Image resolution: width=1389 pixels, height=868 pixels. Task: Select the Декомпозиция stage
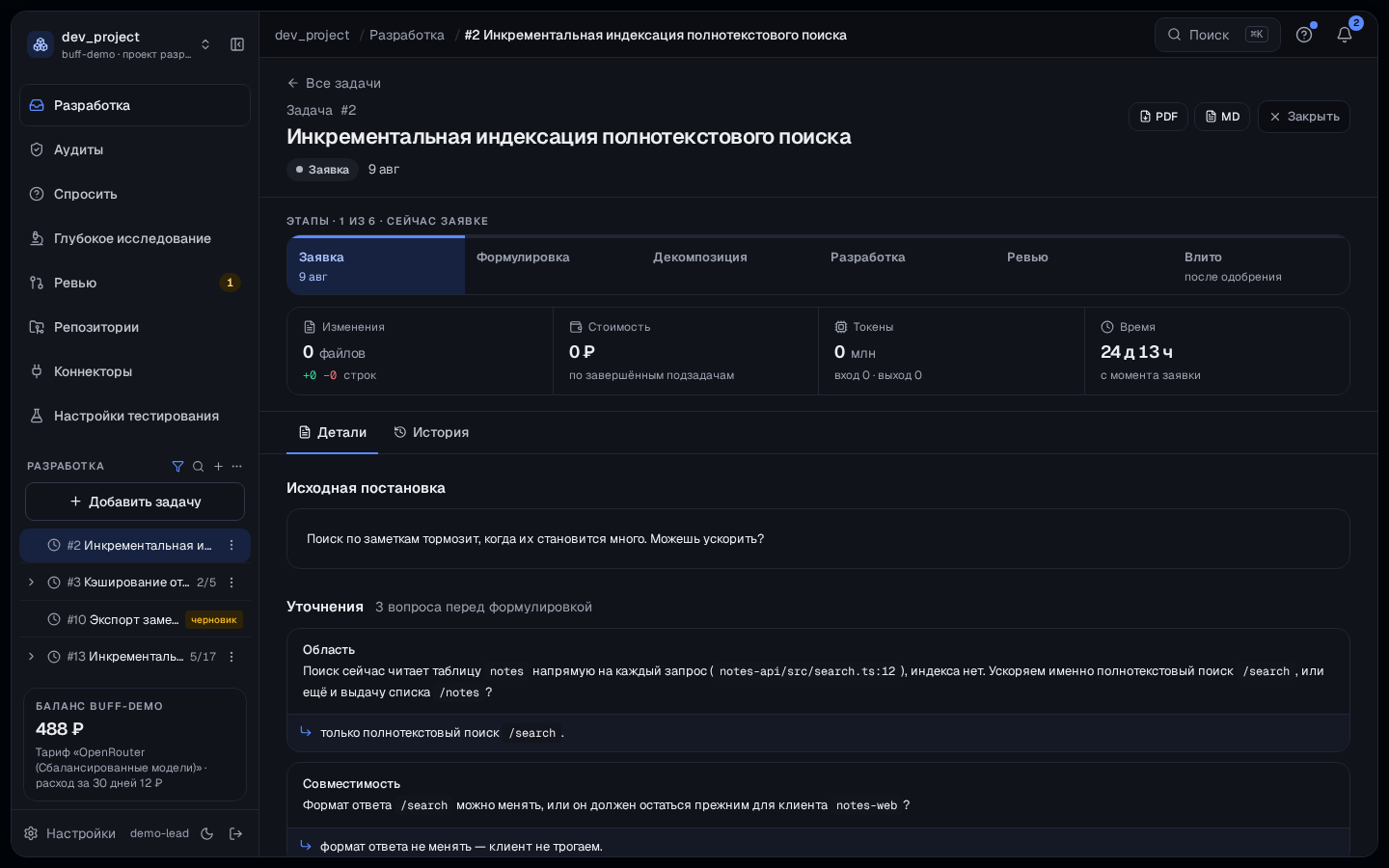(730, 266)
